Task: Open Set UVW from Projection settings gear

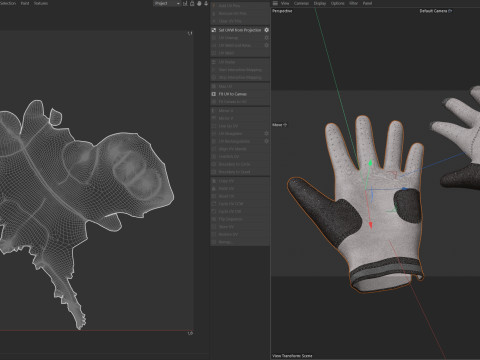Action: click(x=266, y=30)
